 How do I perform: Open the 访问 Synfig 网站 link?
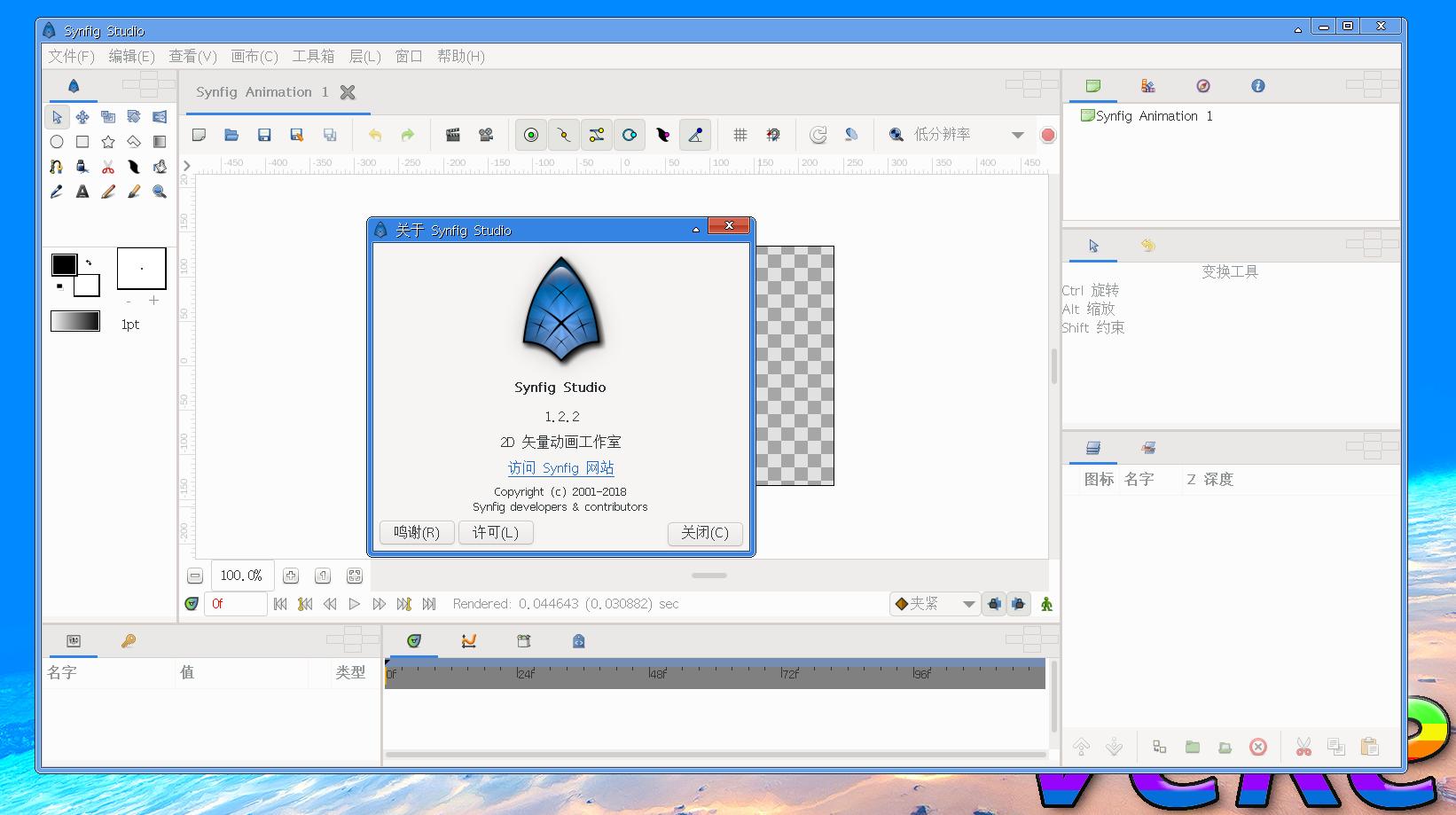click(560, 467)
